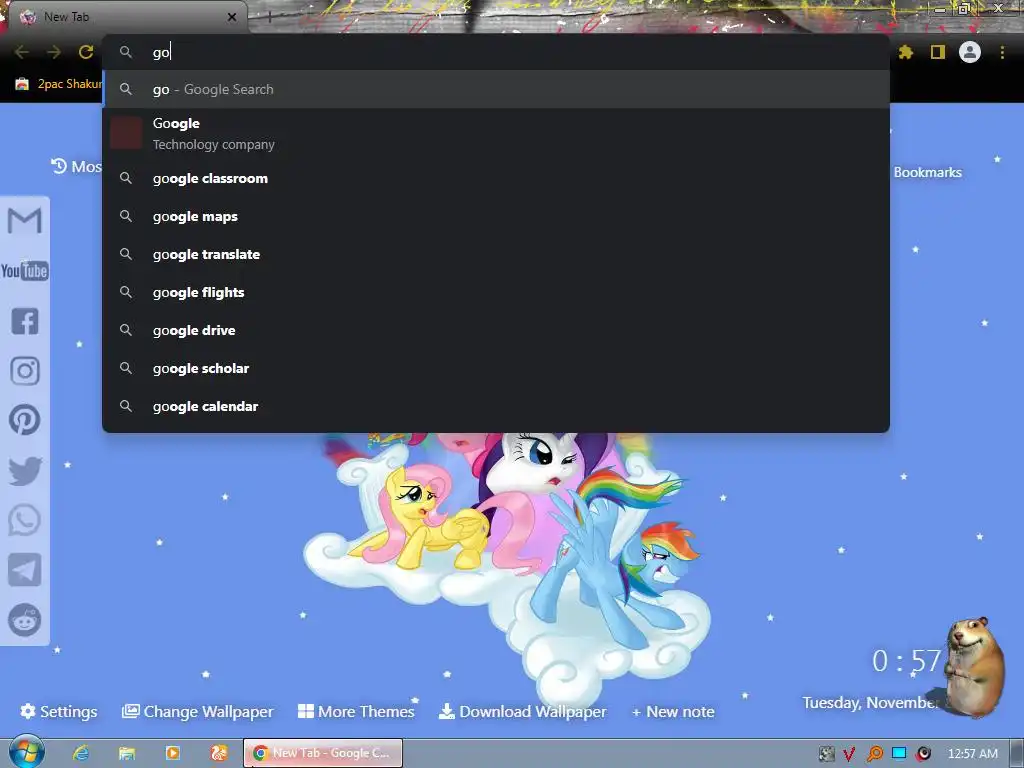Open Telegram shortcut in sidebar
Image resolution: width=1024 pixels, height=768 pixels.
pos(25,569)
